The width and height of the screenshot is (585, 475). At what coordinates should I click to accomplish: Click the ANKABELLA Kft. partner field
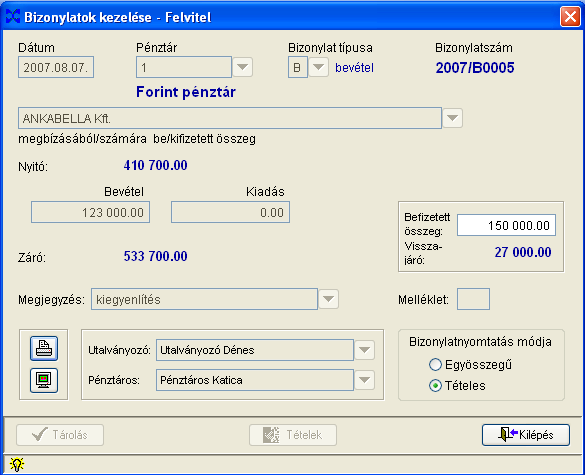230,118
